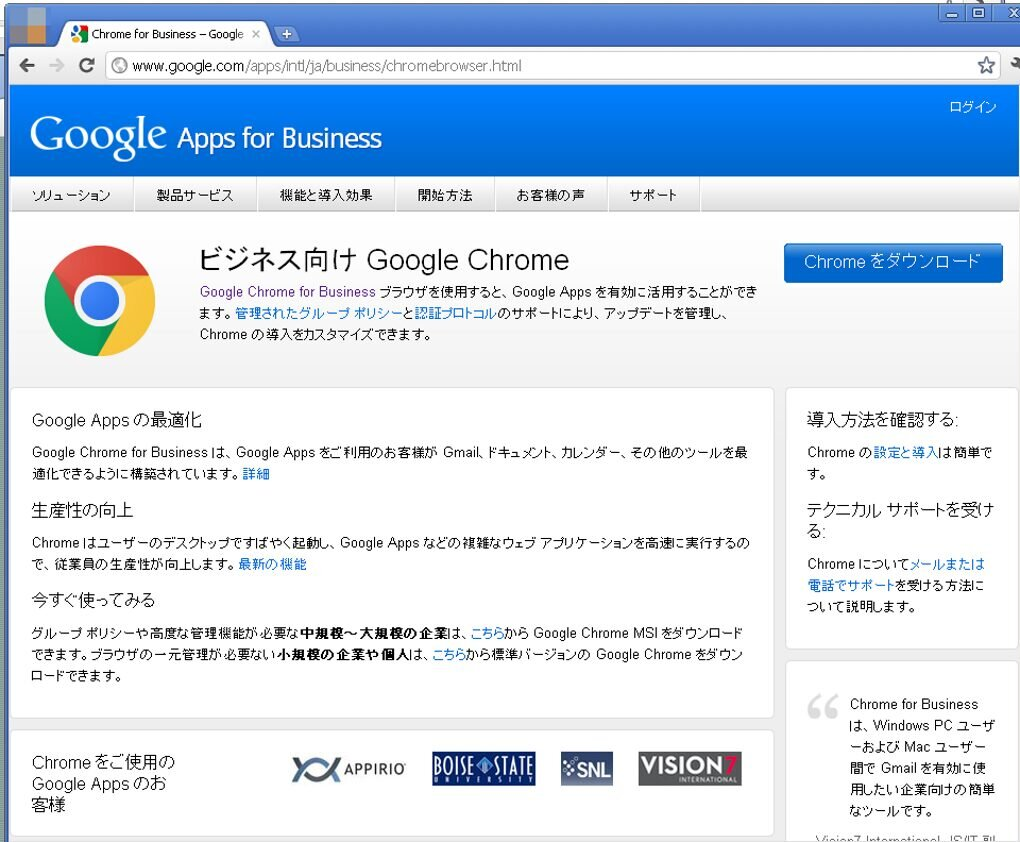Click the browser reload icon
The width and height of the screenshot is (1020, 842).
(x=86, y=65)
